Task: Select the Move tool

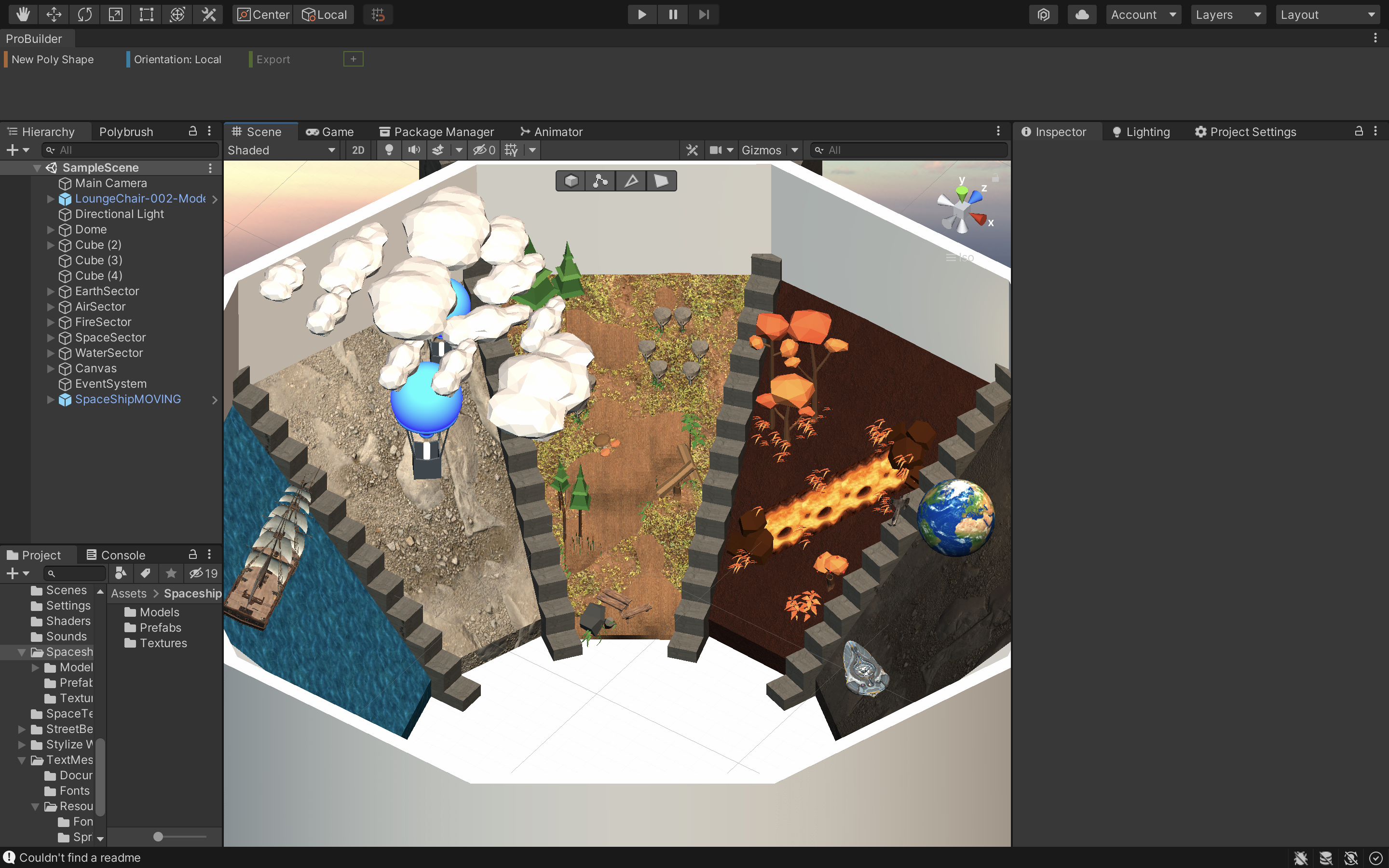Action: 54,14
